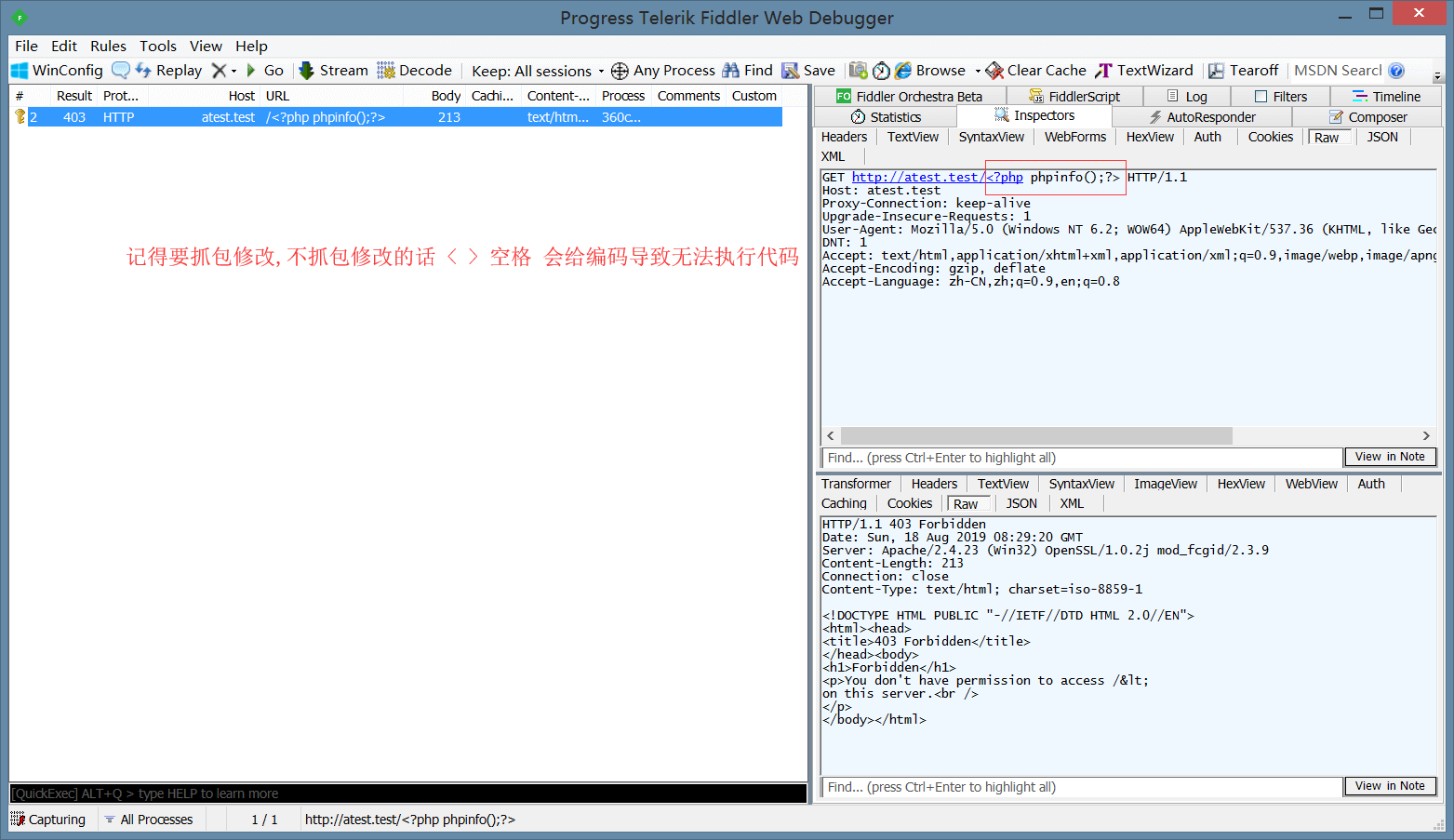The height and width of the screenshot is (840, 1454).
Task: Click the MSDN Search input field
Action: [x=1337, y=71]
